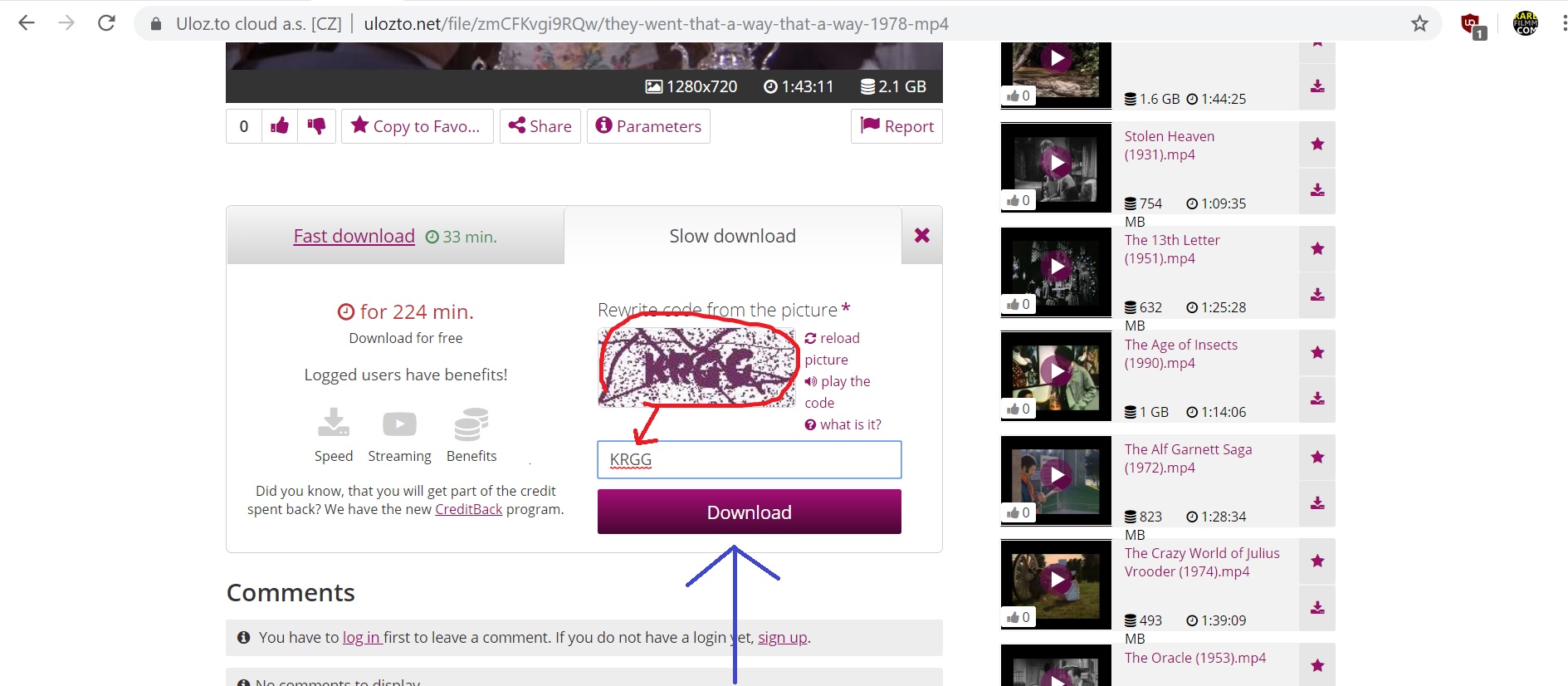Download The Alf Garnett Saga via icon
This screenshot has height=686, width=1568.
tap(1317, 503)
